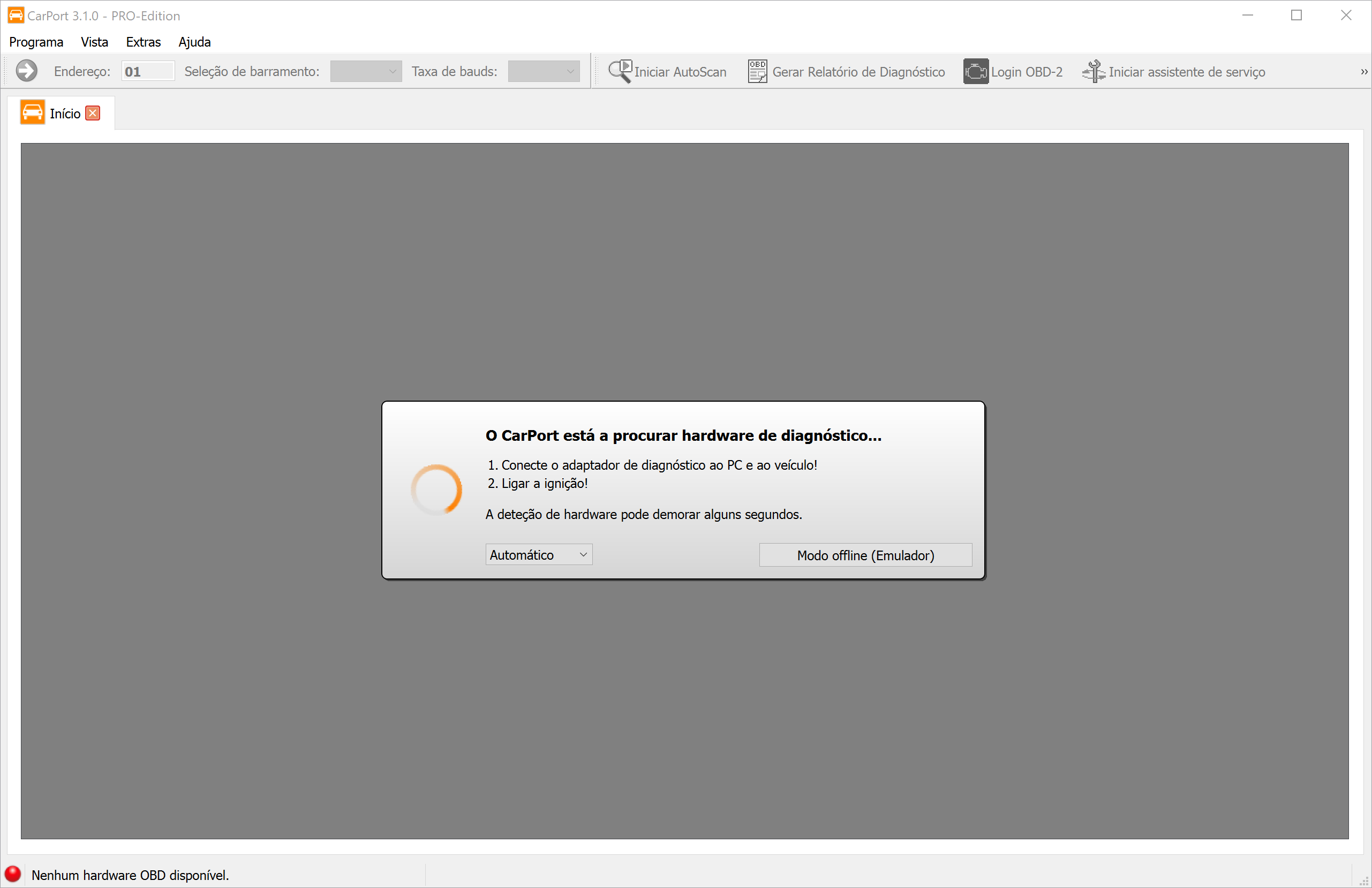The width and height of the screenshot is (1372, 888).
Task: Click the Endereço input field
Action: click(148, 71)
